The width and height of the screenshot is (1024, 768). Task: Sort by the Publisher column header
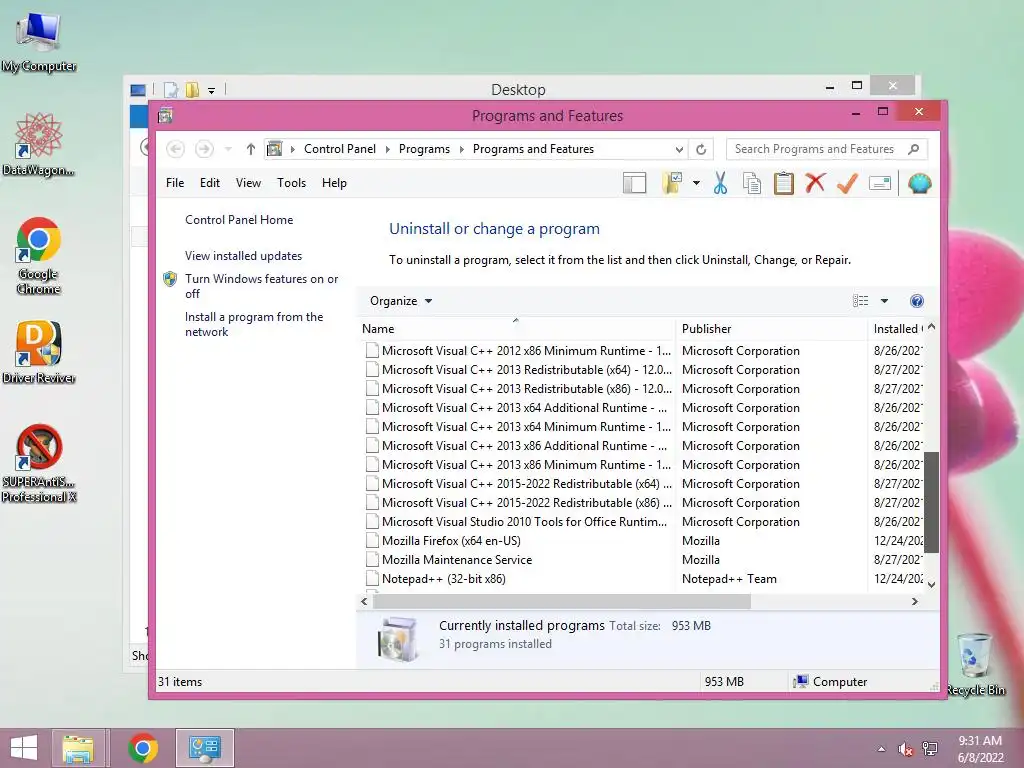[x=771, y=329]
